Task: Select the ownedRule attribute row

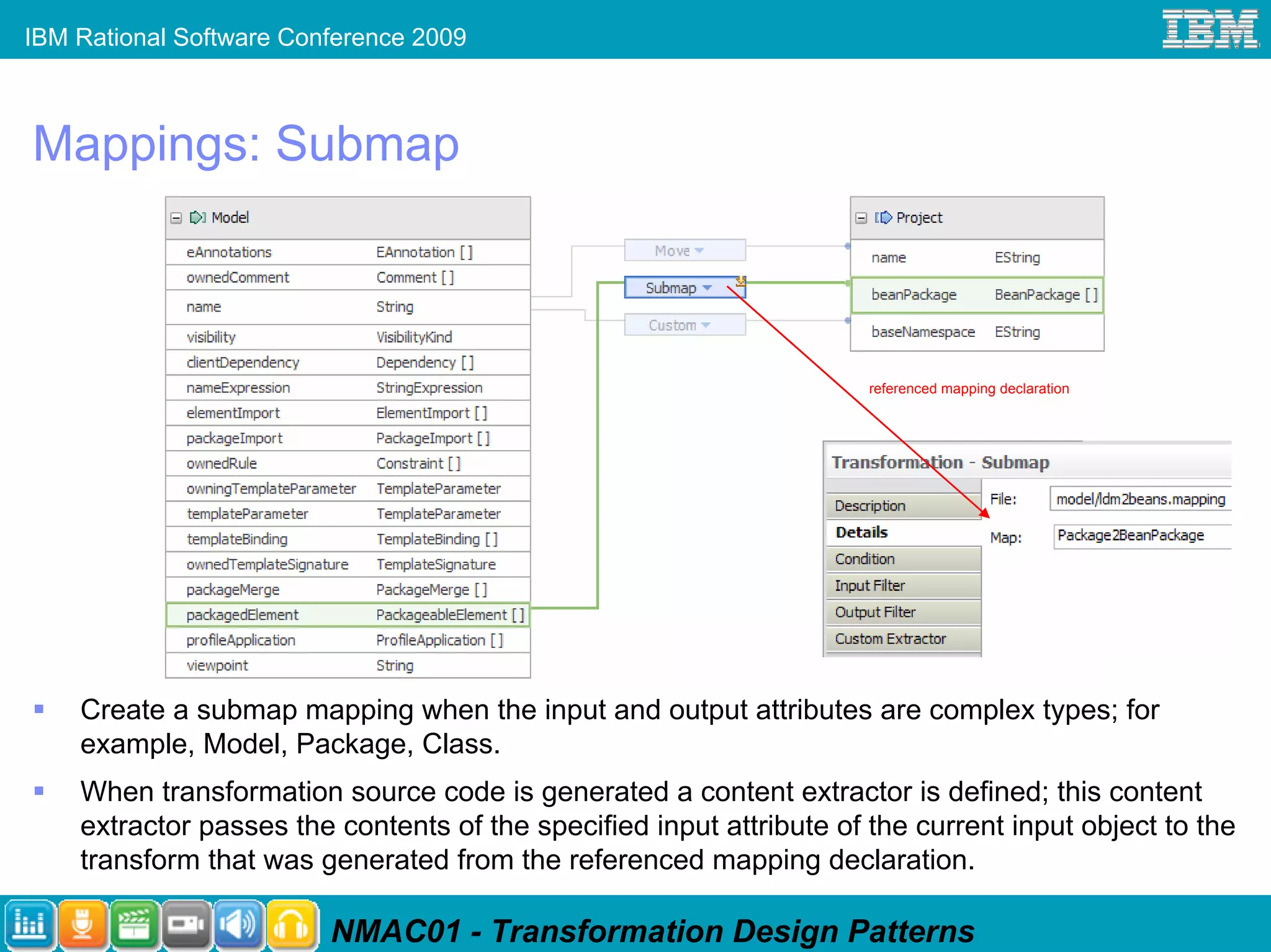Action: (348, 464)
